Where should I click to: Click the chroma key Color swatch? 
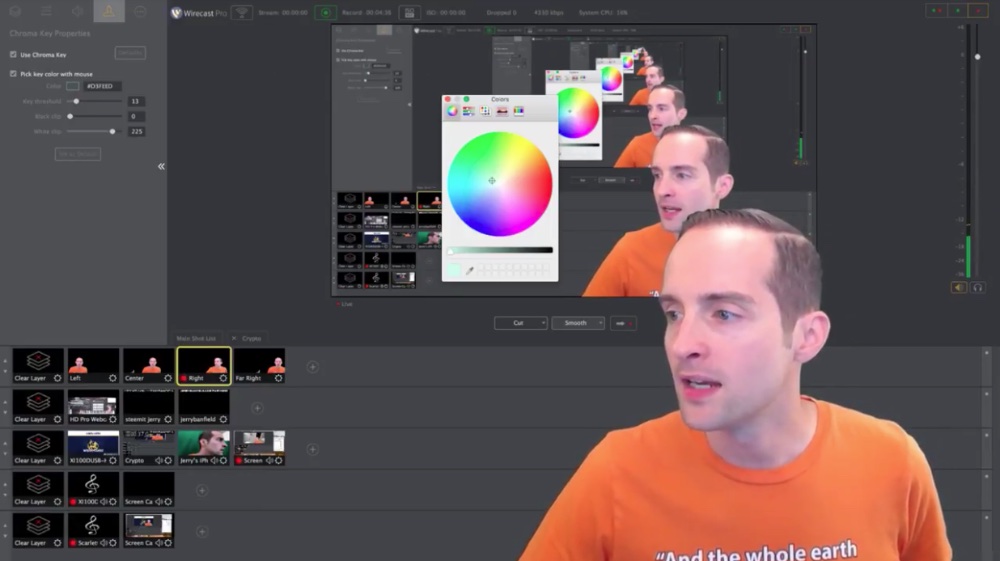coord(73,86)
